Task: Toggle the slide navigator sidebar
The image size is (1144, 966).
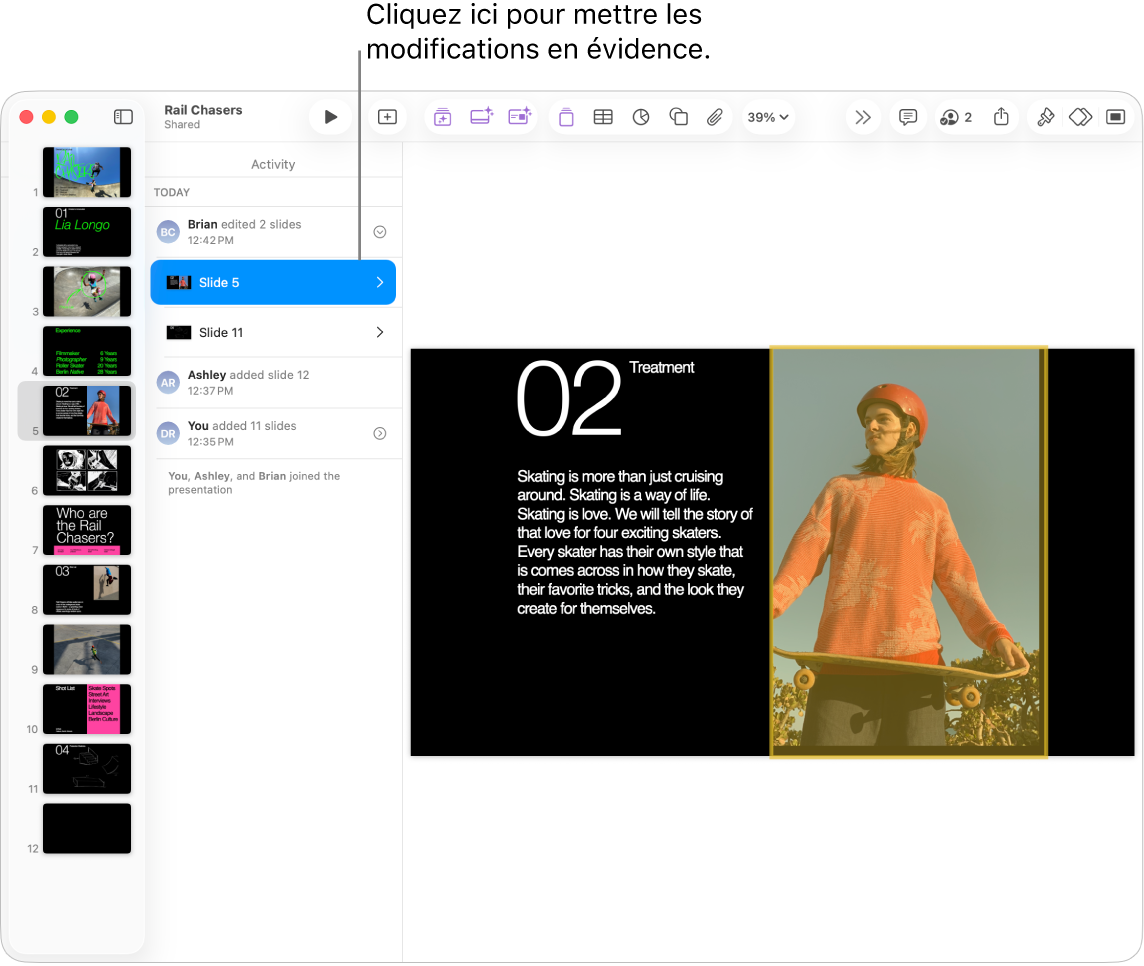Action: click(123, 116)
